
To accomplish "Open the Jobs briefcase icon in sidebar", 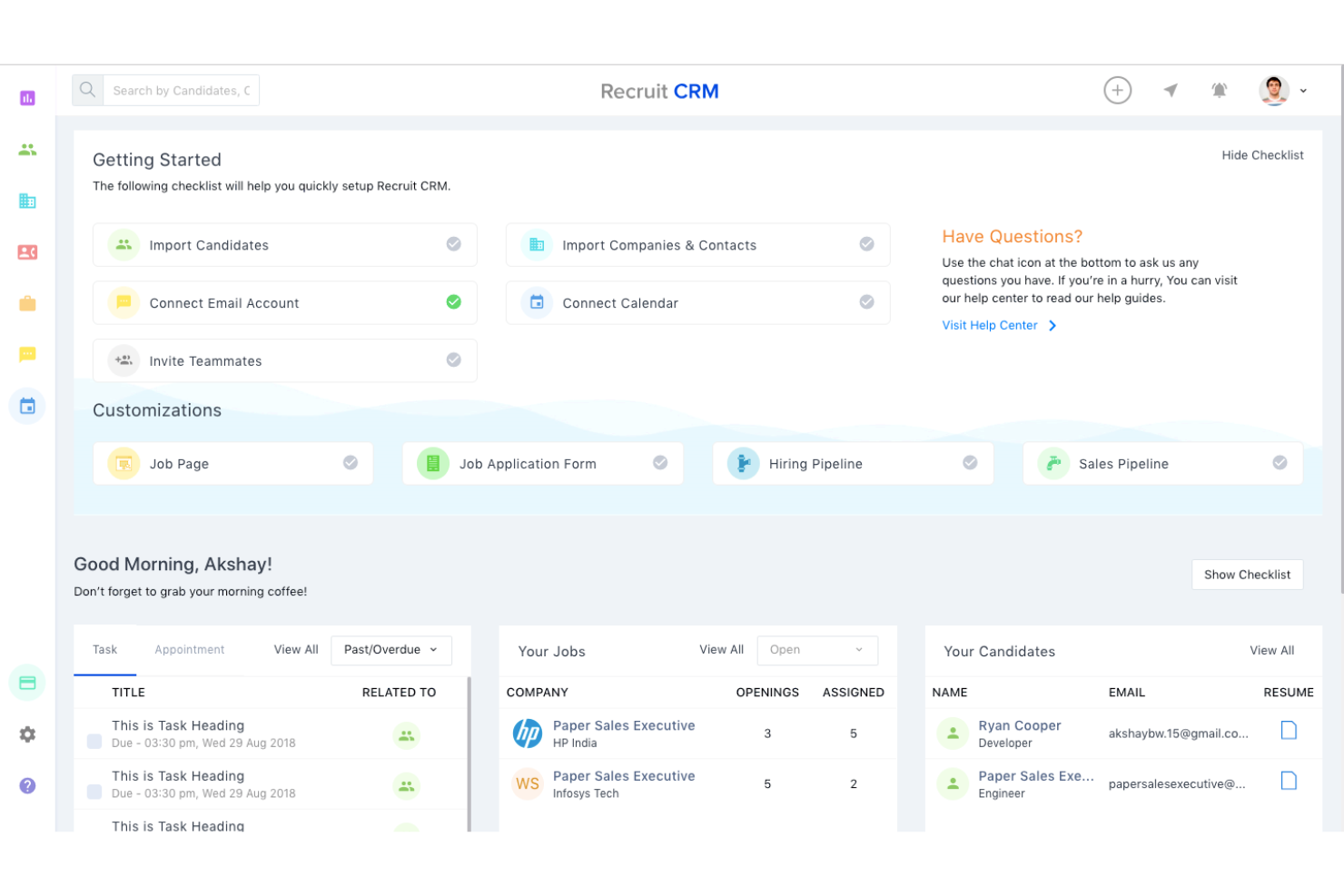I will (27, 303).
